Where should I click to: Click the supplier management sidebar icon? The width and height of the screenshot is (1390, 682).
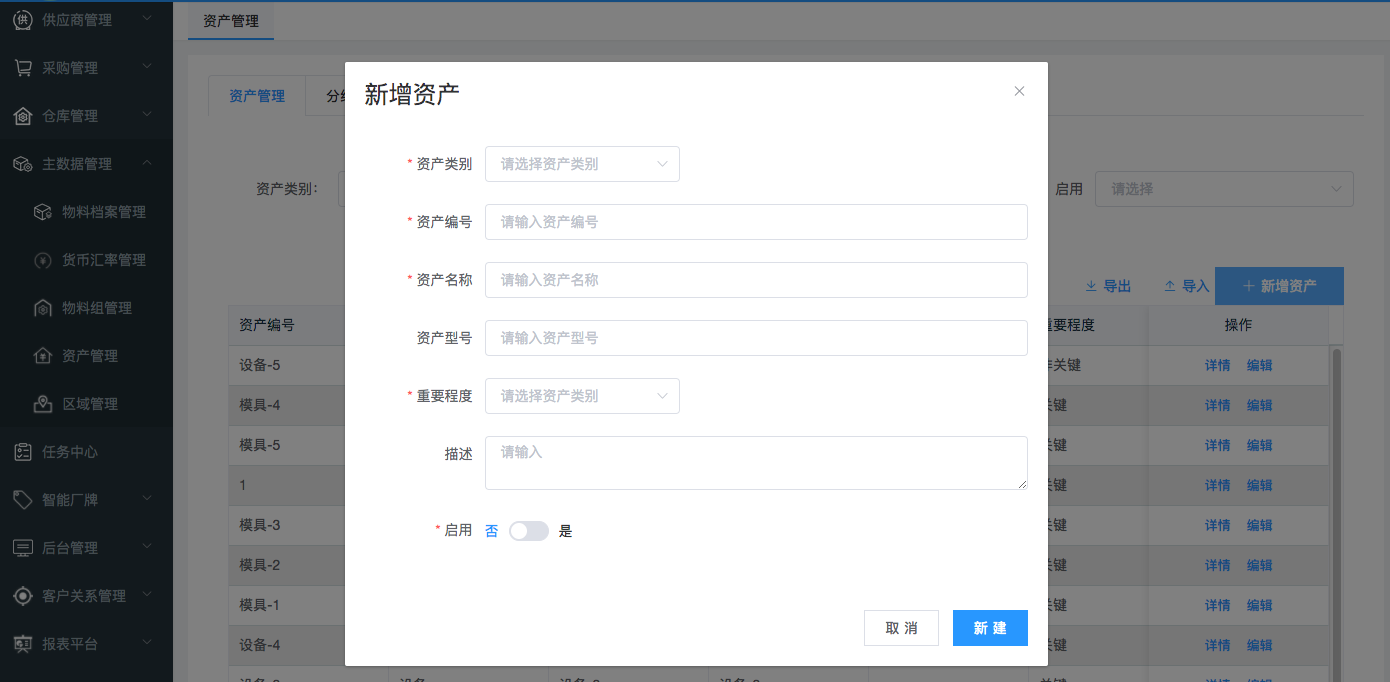tap(22, 20)
